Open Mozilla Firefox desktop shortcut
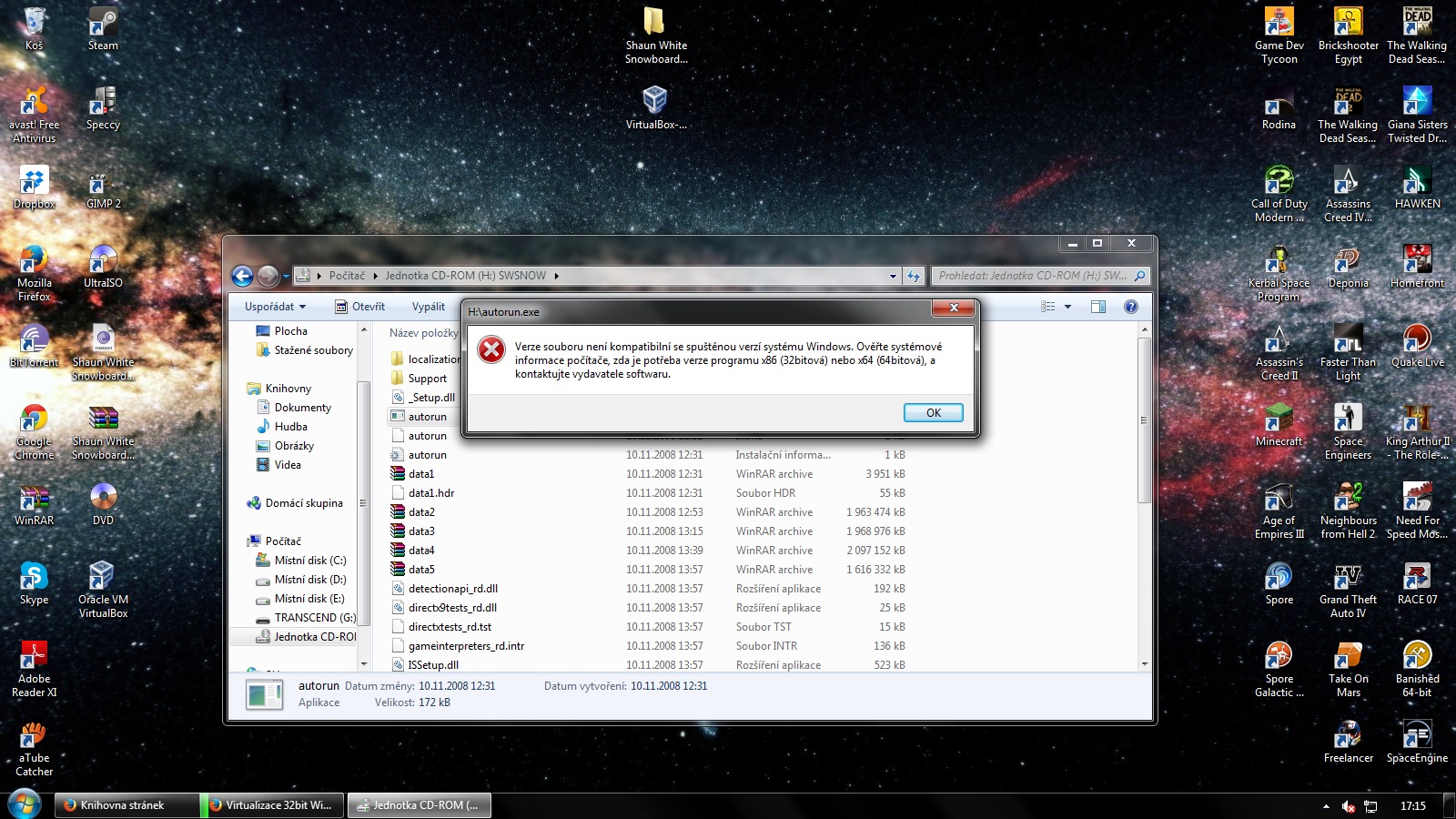This screenshot has width=1456, height=819. (34, 273)
